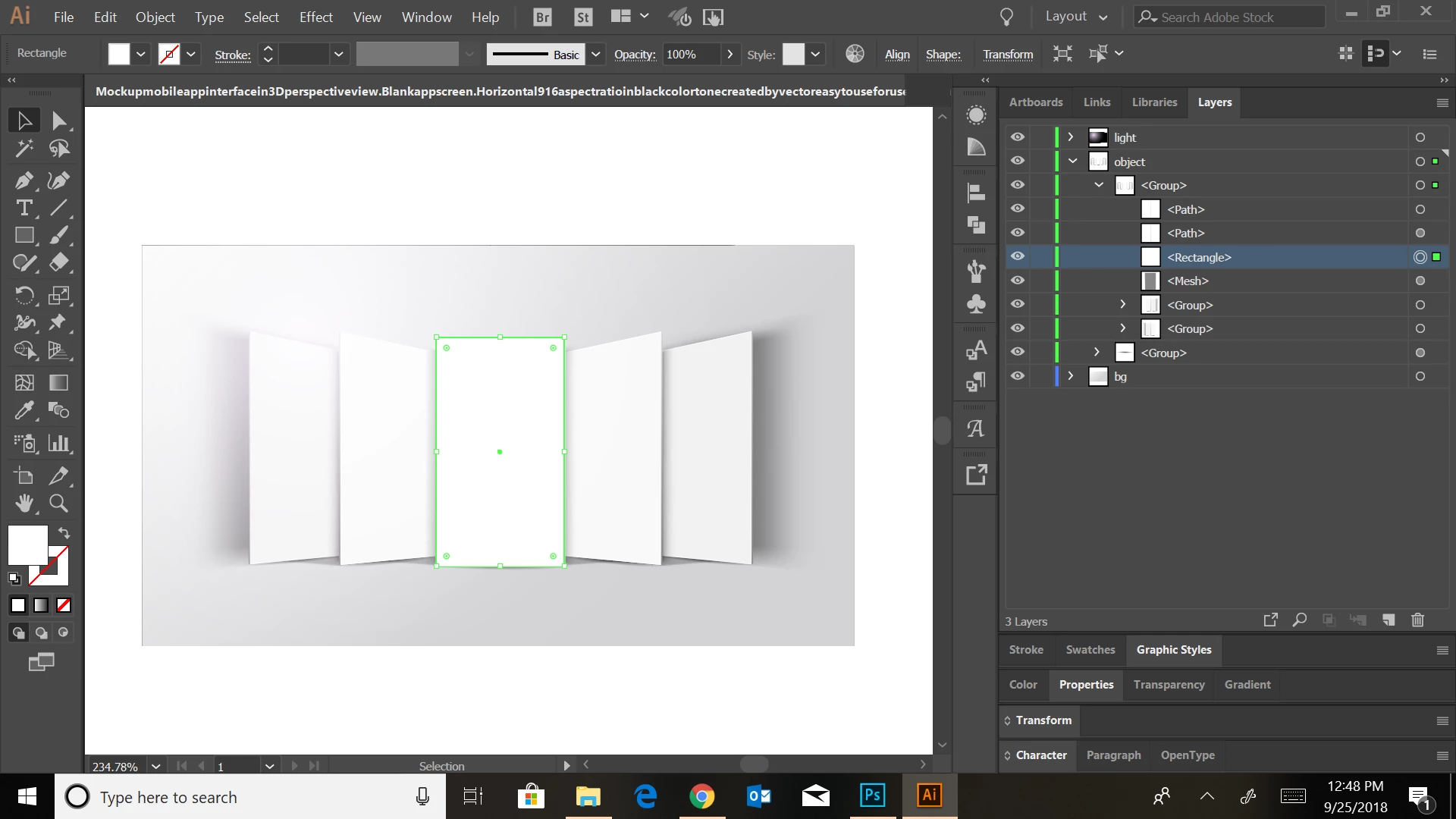Open the Effect menu
1456x819 pixels.
[x=315, y=17]
